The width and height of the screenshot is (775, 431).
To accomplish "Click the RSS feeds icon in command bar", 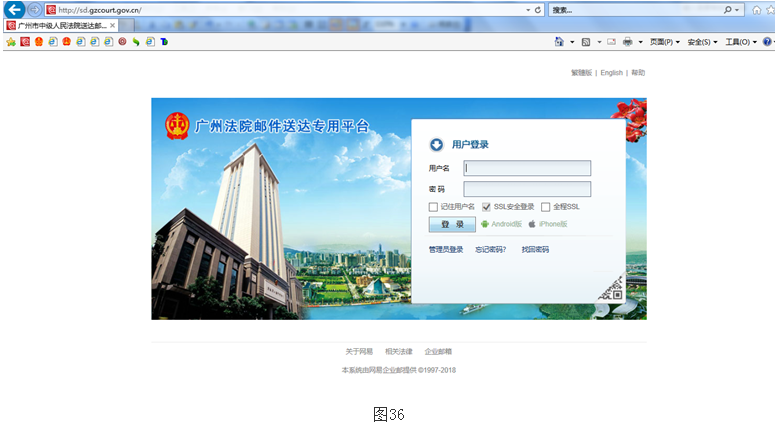I will (586, 42).
